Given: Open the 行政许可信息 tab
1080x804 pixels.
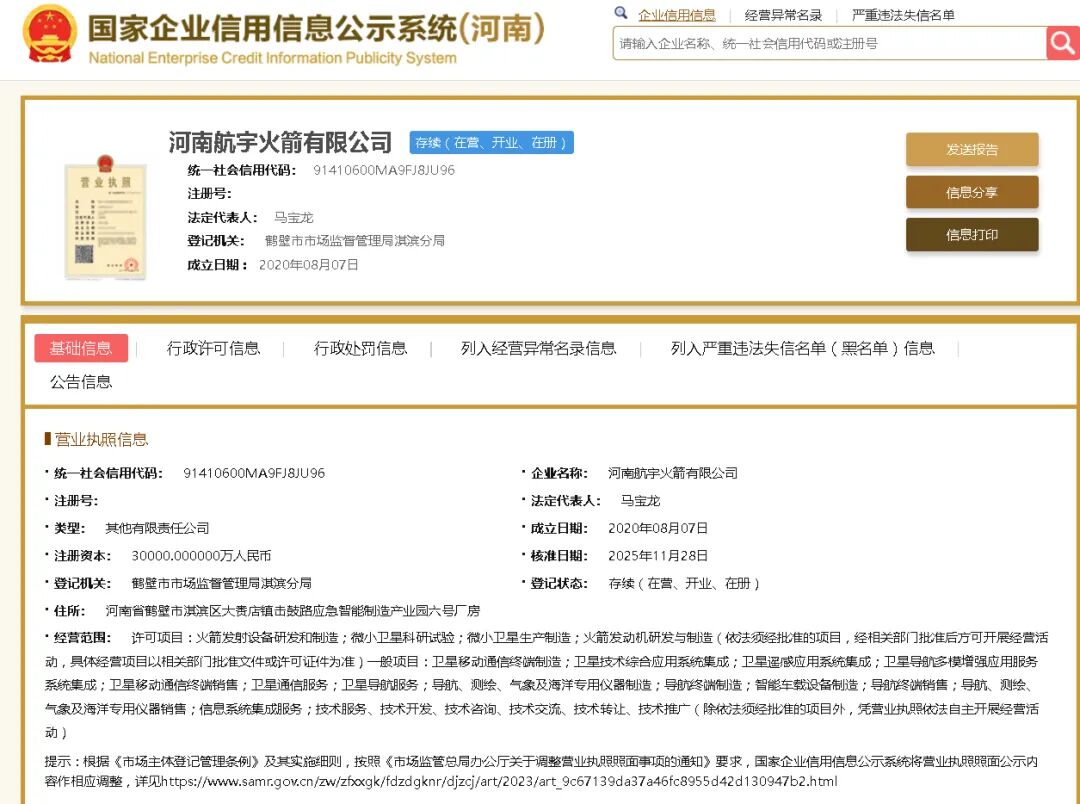Looking at the screenshot, I should pyautogui.click(x=213, y=348).
